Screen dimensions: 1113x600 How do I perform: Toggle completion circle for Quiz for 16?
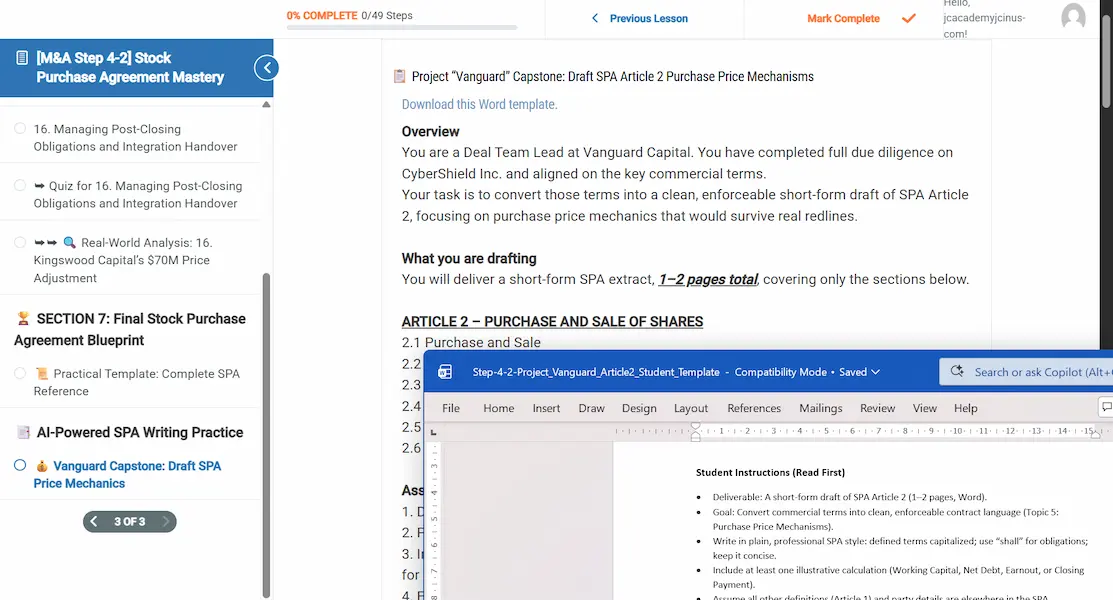coord(20,186)
